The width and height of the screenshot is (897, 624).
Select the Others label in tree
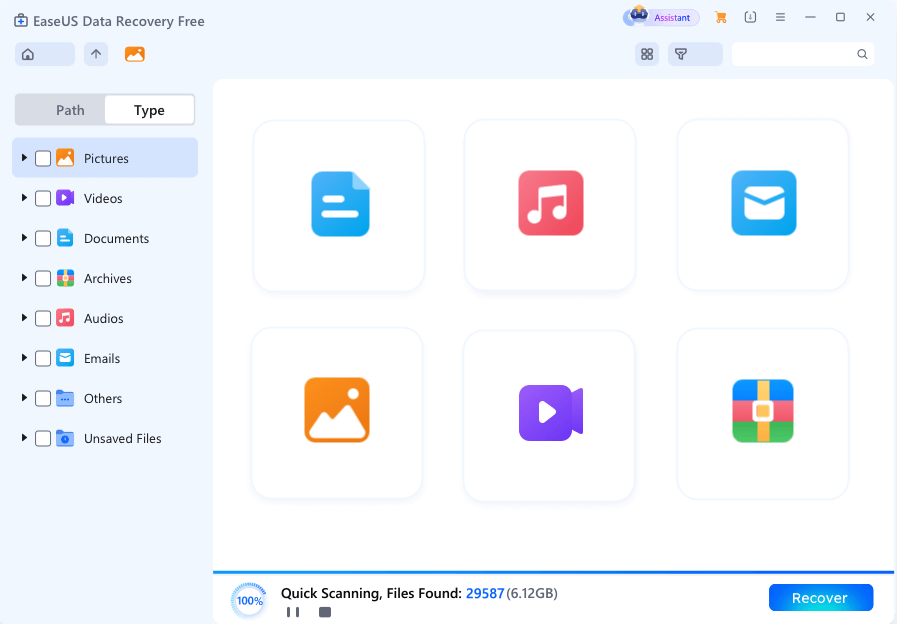click(x=103, y=399)
